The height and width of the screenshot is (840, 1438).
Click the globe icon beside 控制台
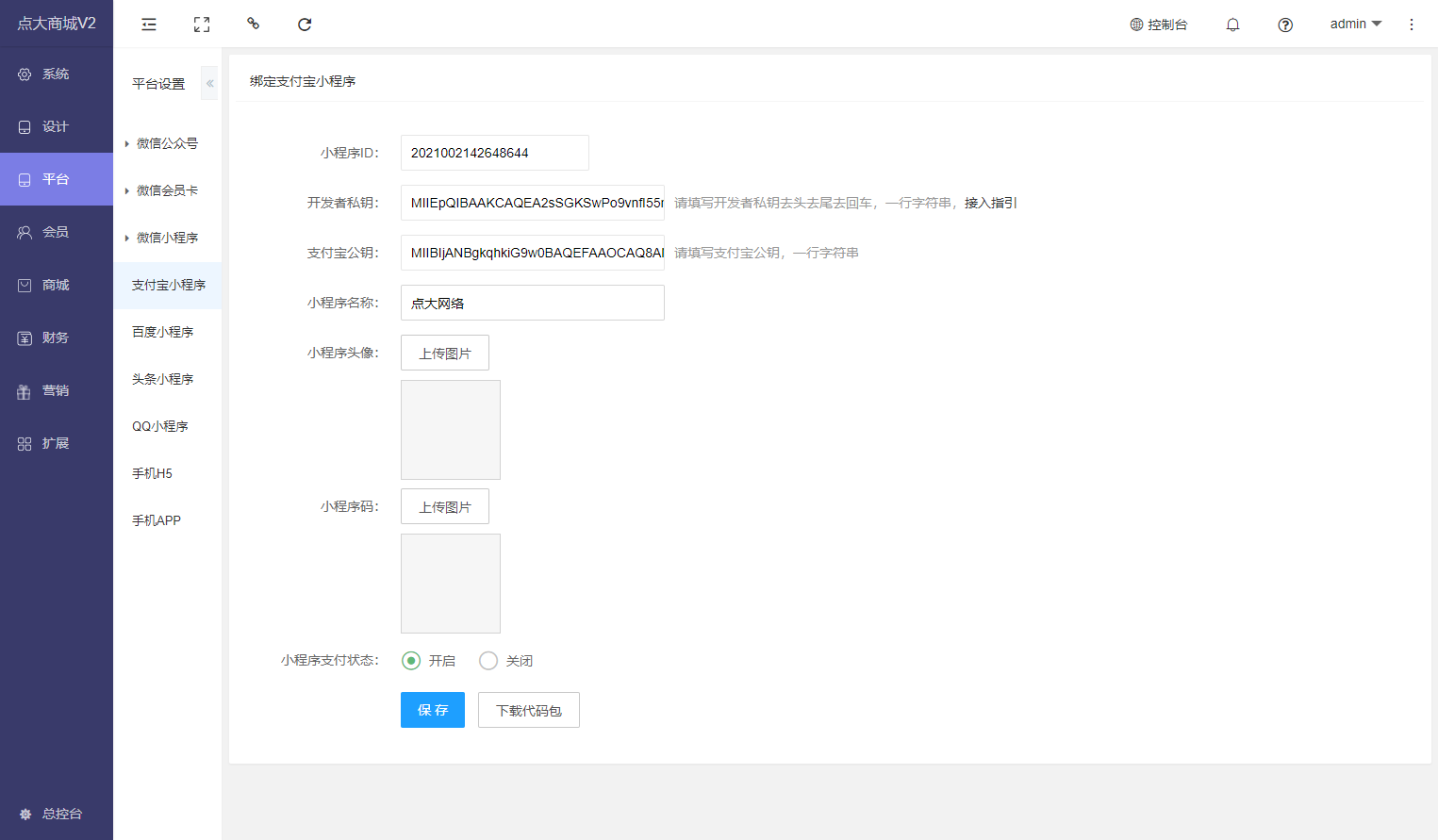click(1136, 25)
